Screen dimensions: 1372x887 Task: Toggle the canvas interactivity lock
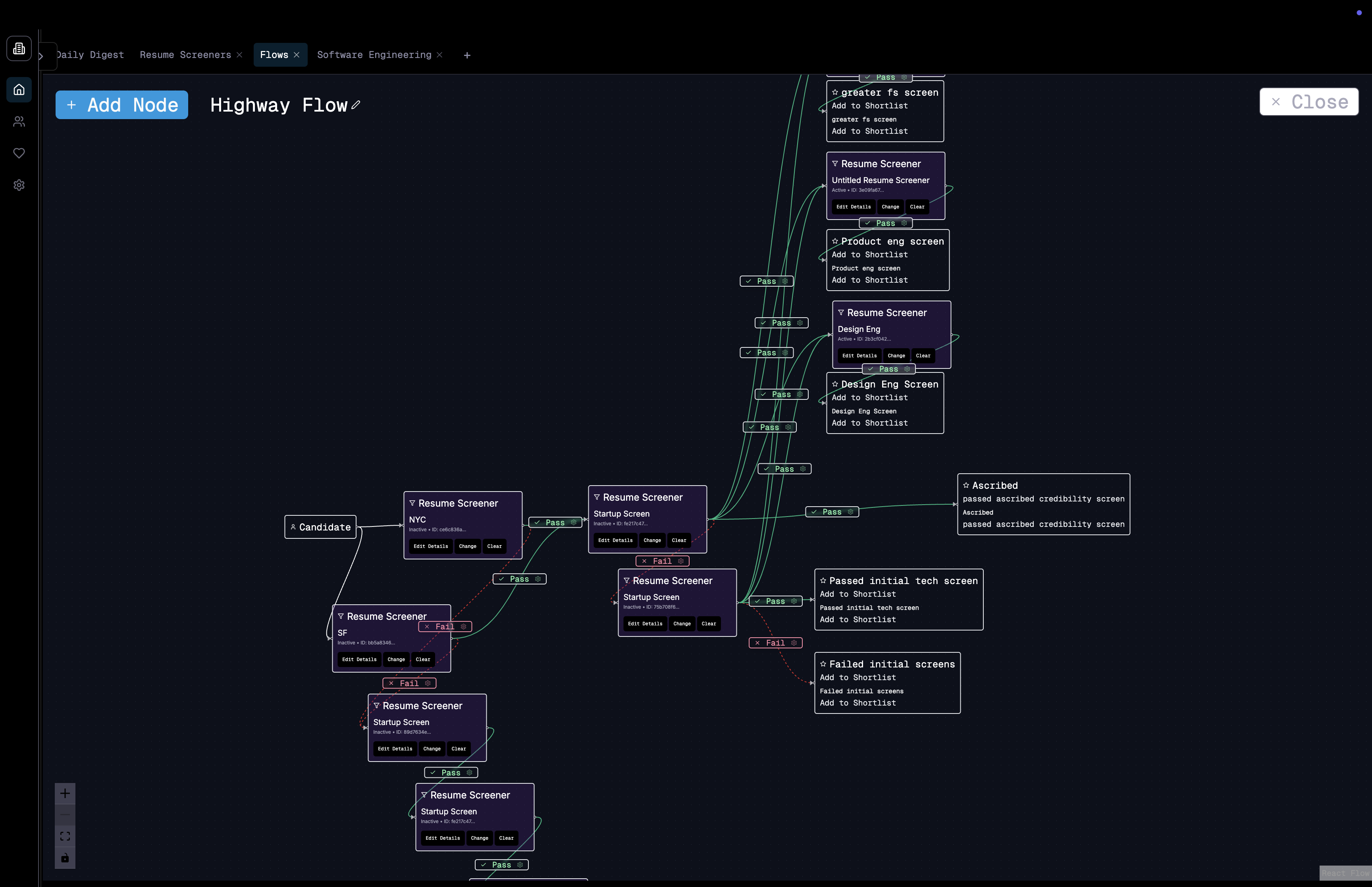click(x=65, y=858)
